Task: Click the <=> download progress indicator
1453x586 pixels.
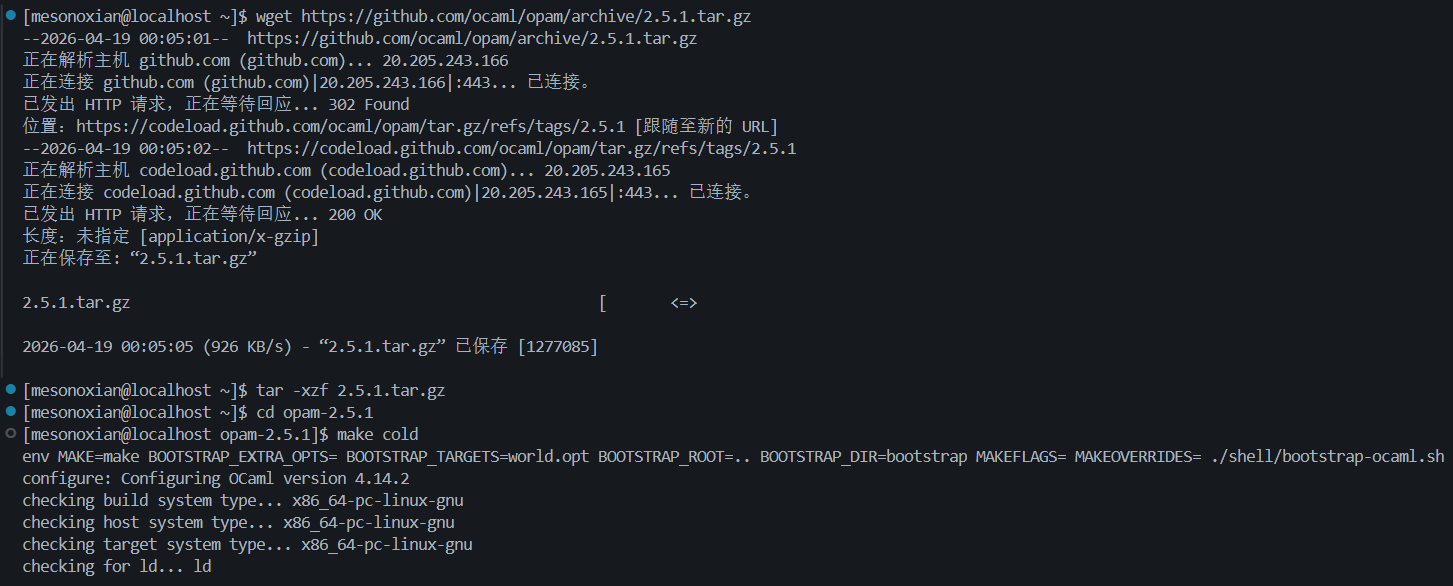Action: (684, 302)
